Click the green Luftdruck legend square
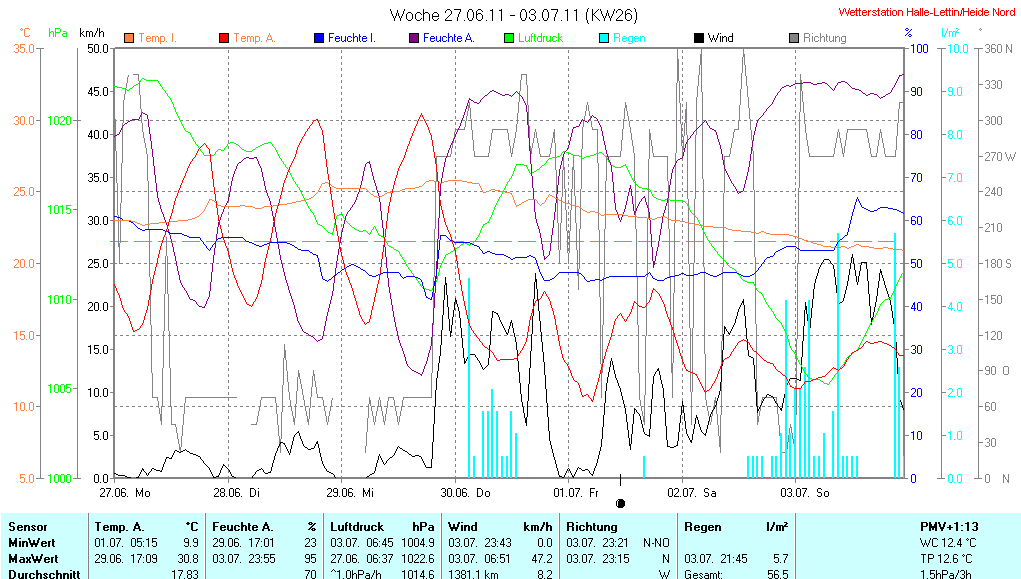 coord(508,38)
